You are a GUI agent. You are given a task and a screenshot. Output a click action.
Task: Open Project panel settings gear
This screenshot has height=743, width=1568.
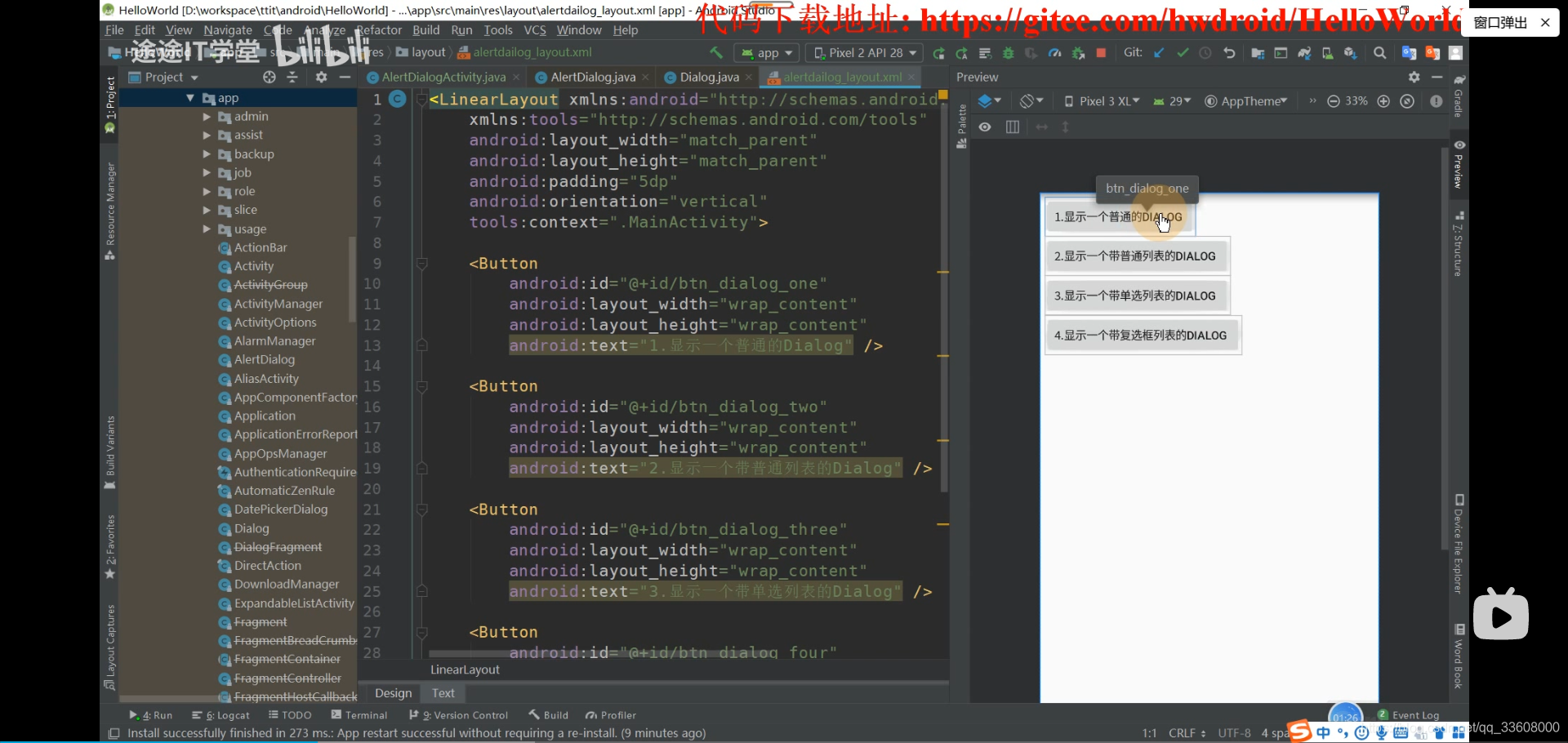(321, 77)
